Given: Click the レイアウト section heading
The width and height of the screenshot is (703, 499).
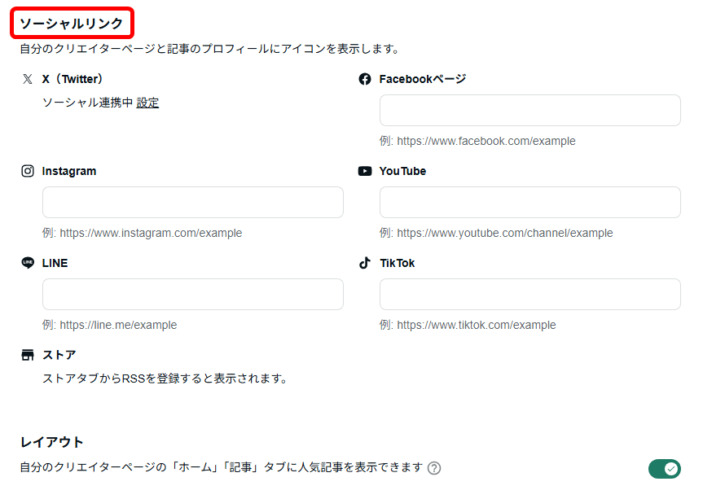Looking at the screenshot, I should pos(52,441).
